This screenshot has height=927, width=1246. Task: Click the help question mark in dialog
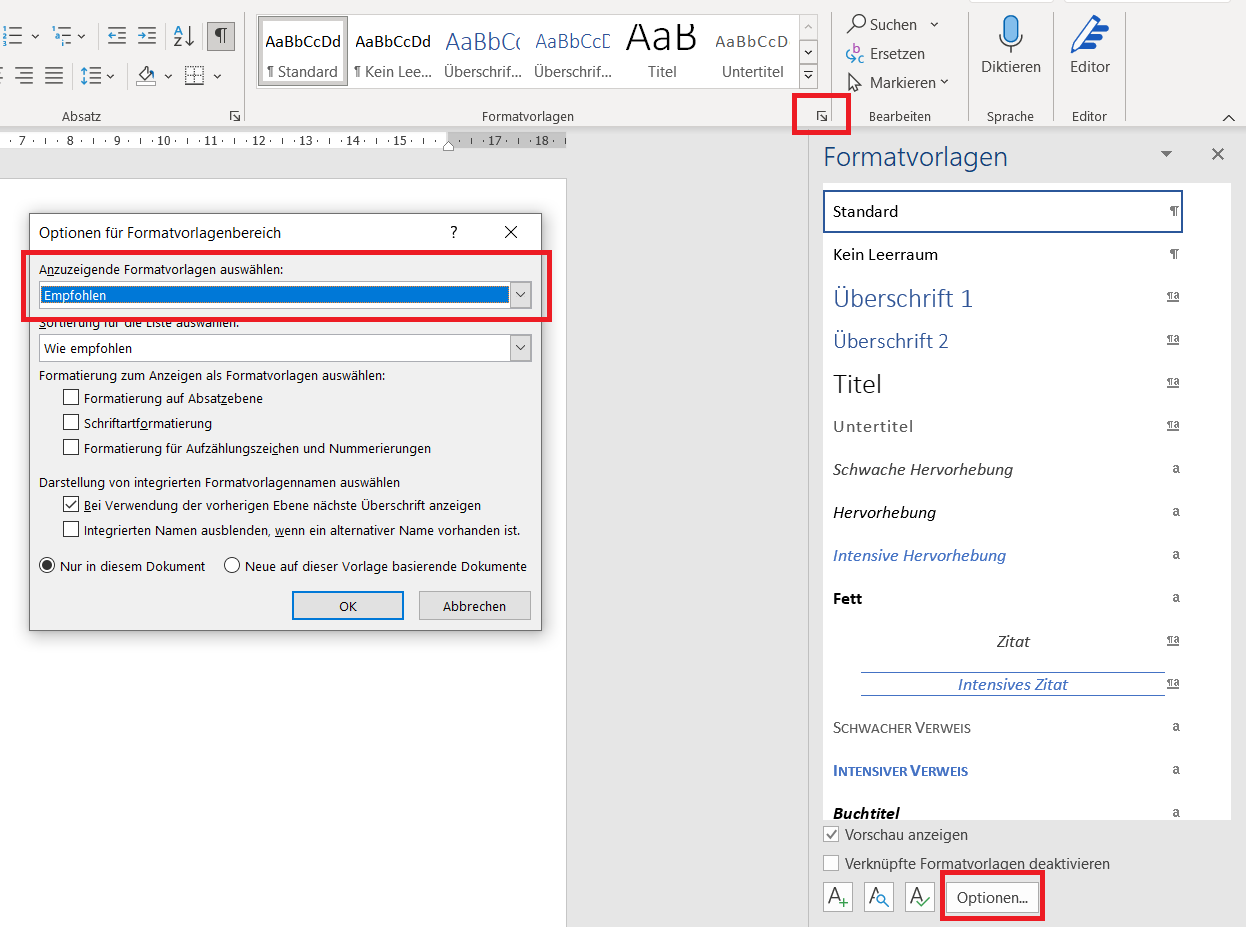pyautogui.click(x=454, y=232)
